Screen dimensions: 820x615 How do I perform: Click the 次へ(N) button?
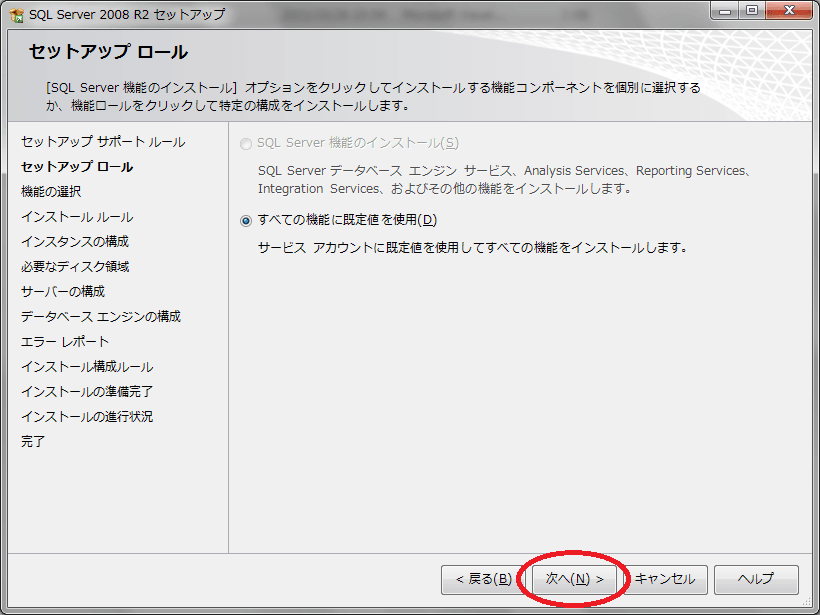tap(573, 580)
